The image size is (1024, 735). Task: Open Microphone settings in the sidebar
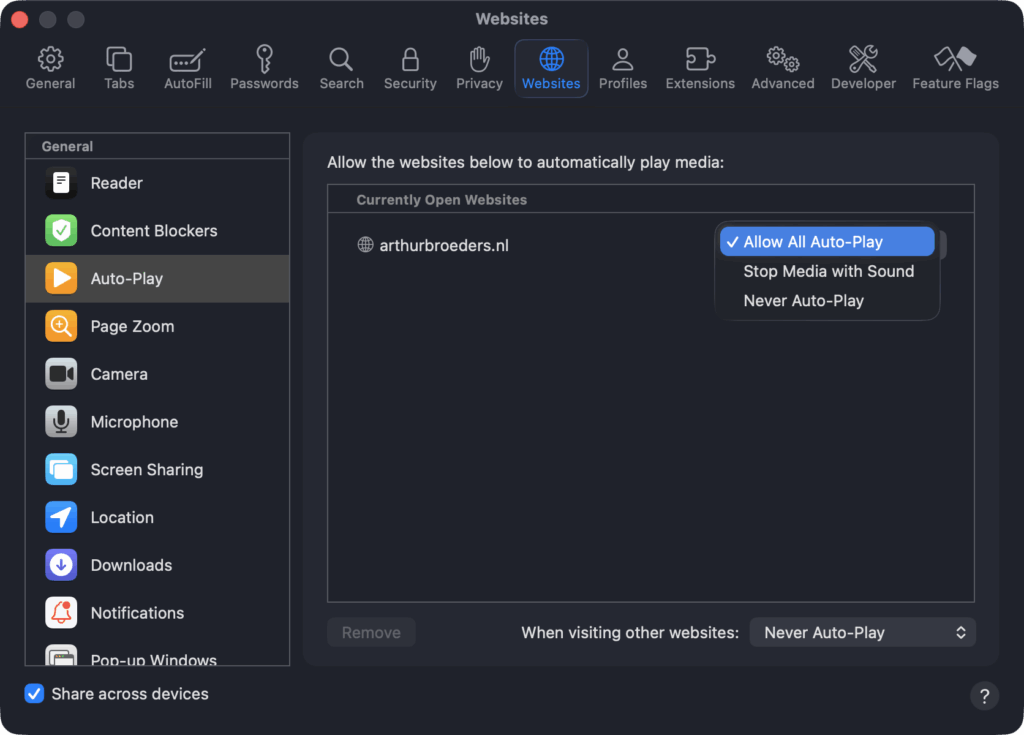coord(134,422)
